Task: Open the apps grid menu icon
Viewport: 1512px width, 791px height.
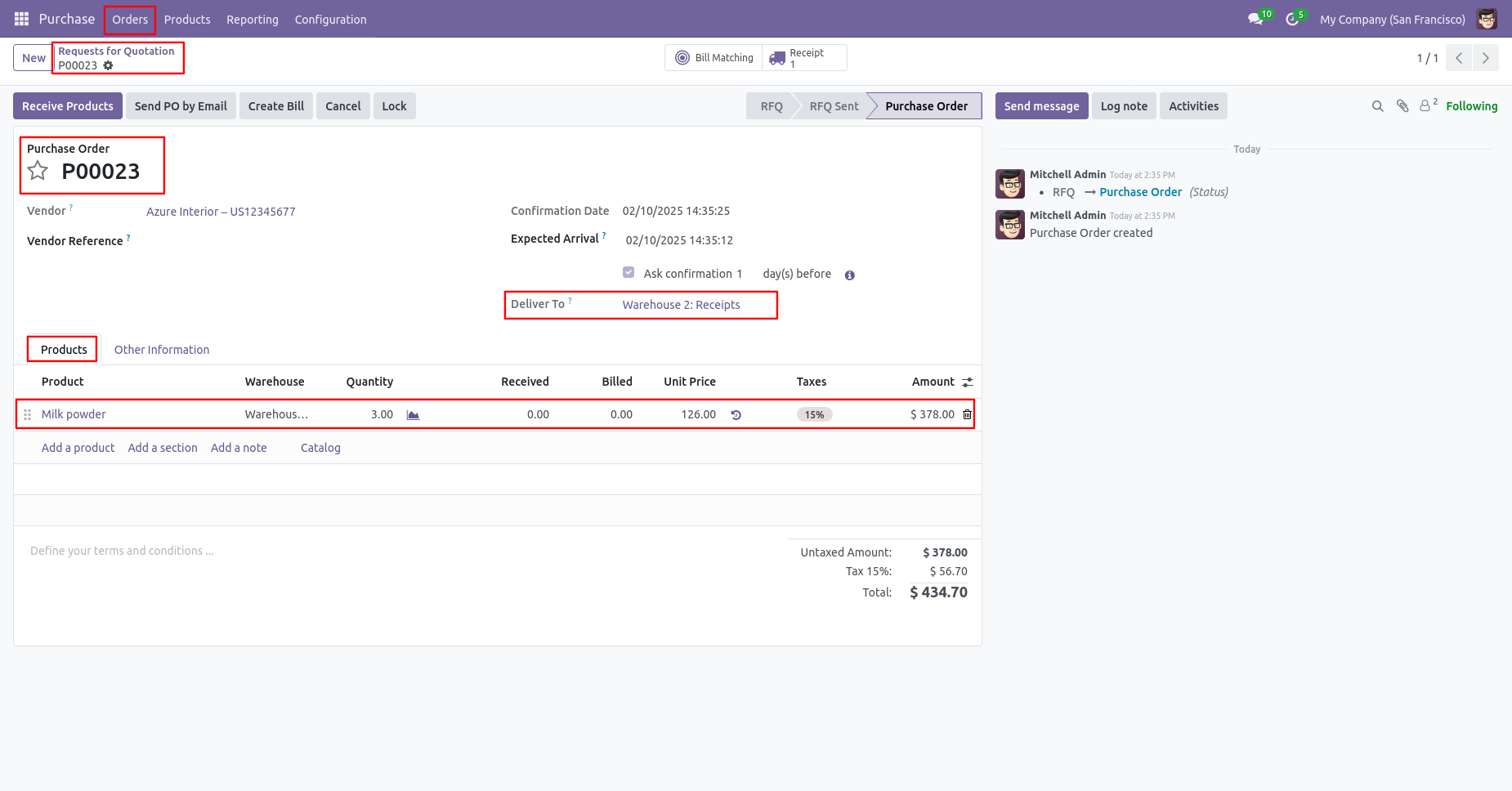Action: coord(21,19)
